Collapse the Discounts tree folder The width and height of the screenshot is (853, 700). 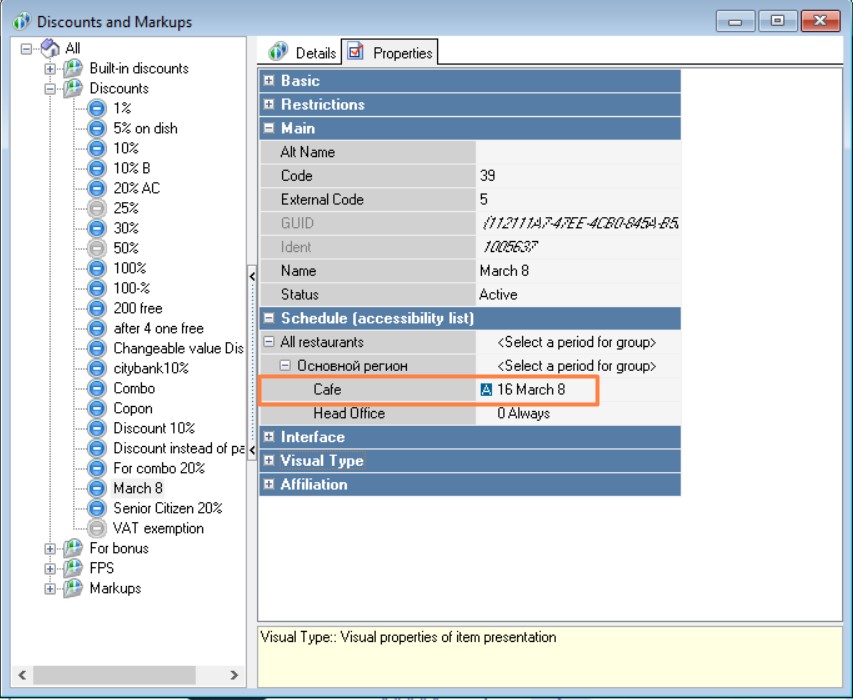[50, 88]
